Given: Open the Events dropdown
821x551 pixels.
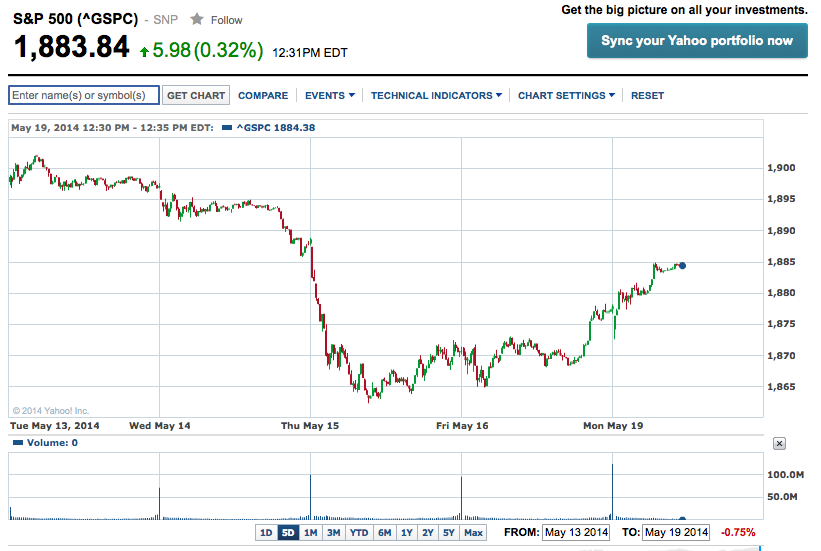Looking at the screenshot, I should (330, 95).
